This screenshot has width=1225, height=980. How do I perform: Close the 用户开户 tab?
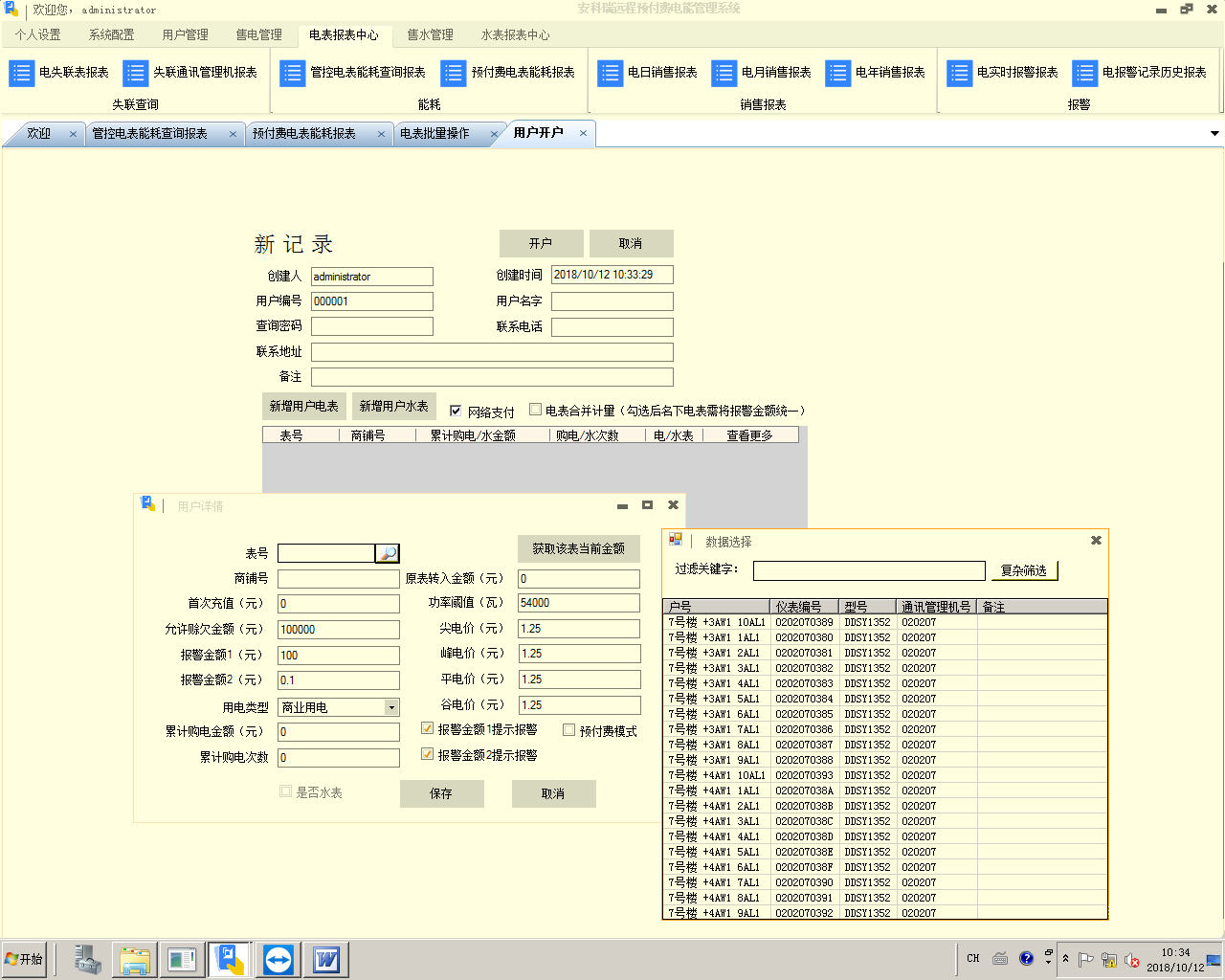point(583,133)
